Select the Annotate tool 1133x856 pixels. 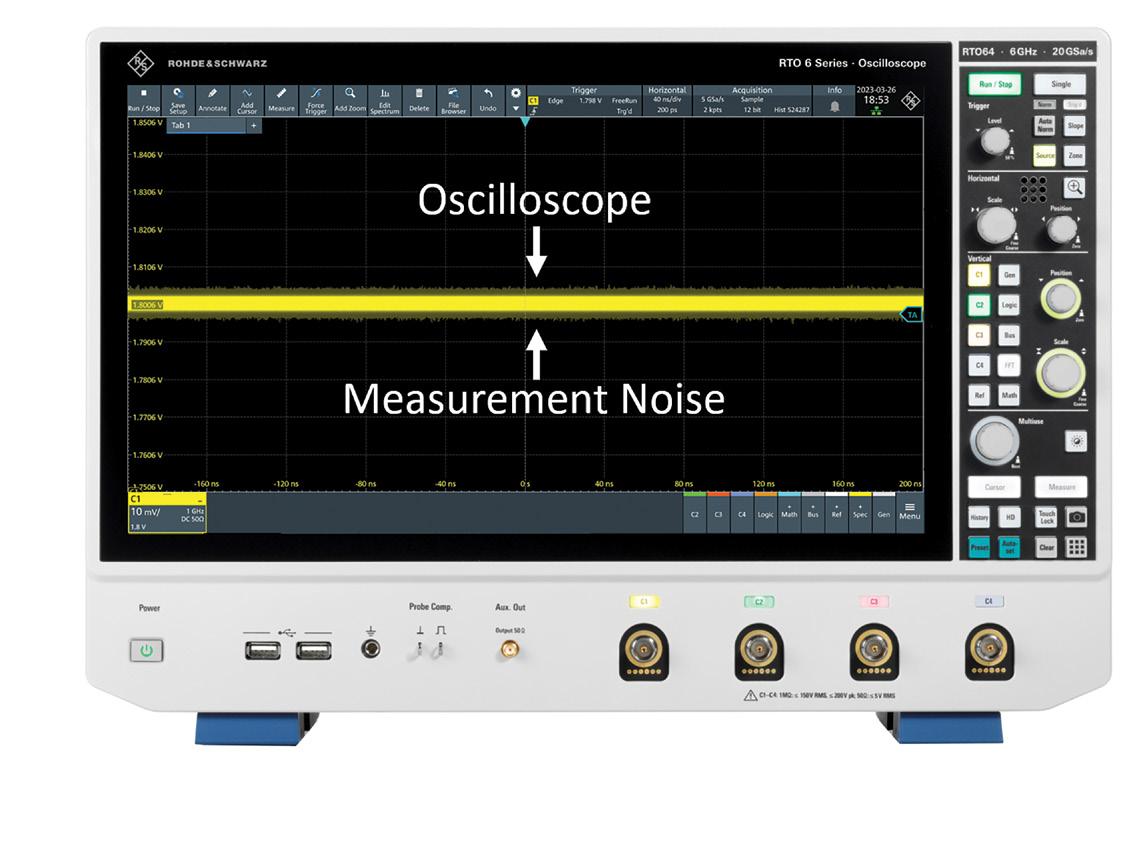click(x=212, y=100)
